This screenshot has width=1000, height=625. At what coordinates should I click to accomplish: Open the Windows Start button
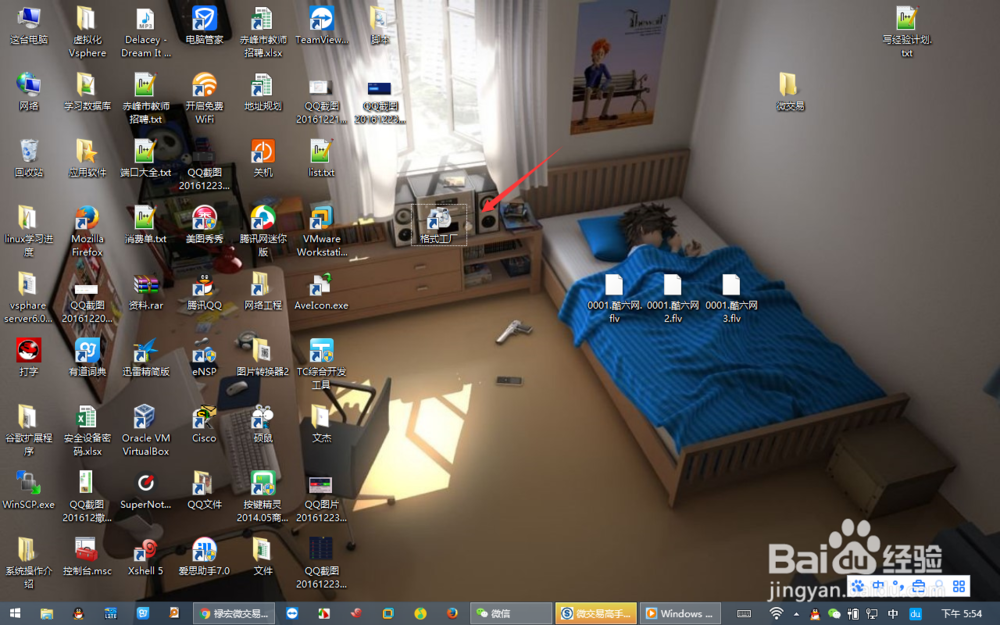[15, 614]
